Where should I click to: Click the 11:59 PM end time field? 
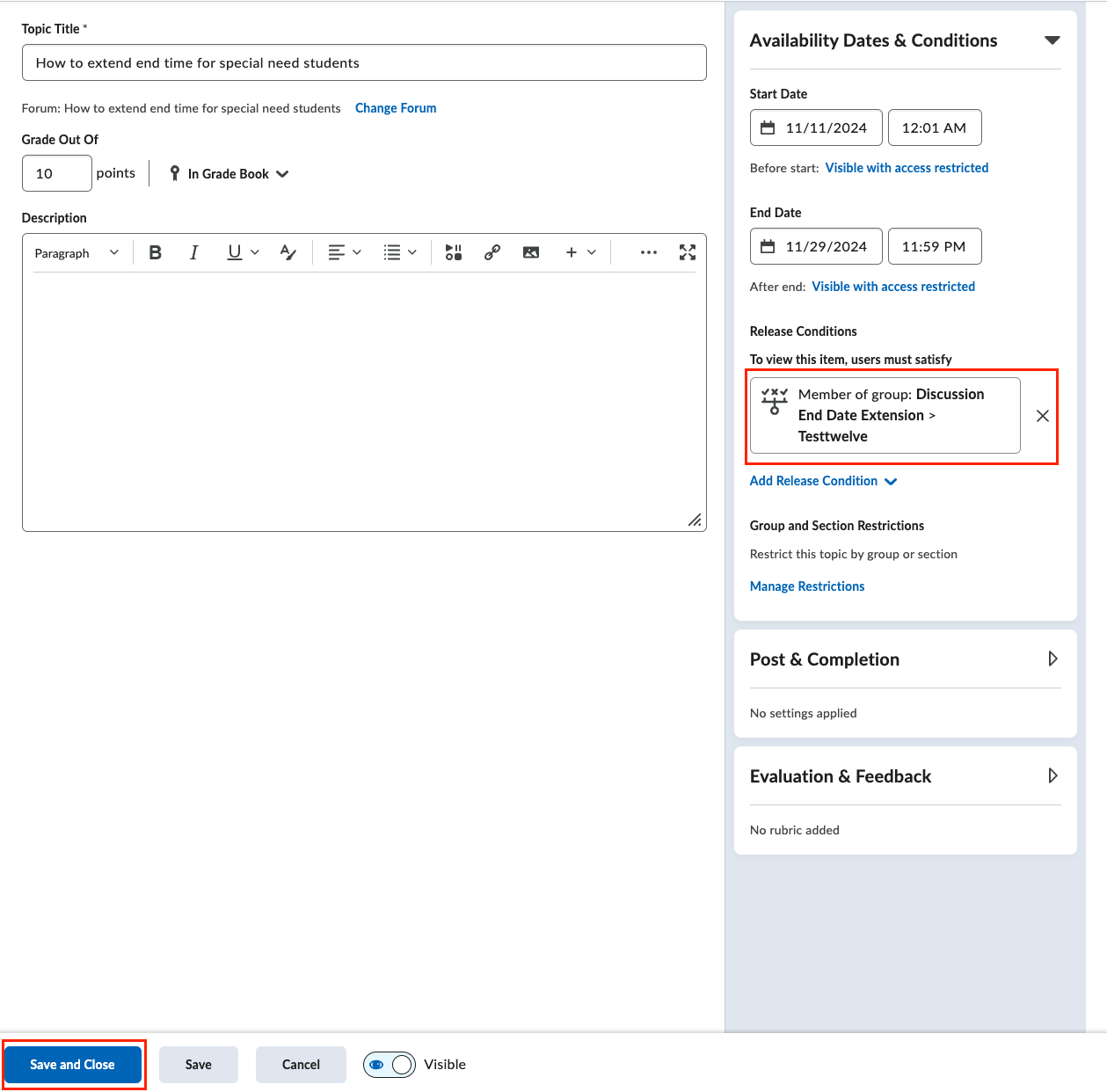[x=935, y=246]
